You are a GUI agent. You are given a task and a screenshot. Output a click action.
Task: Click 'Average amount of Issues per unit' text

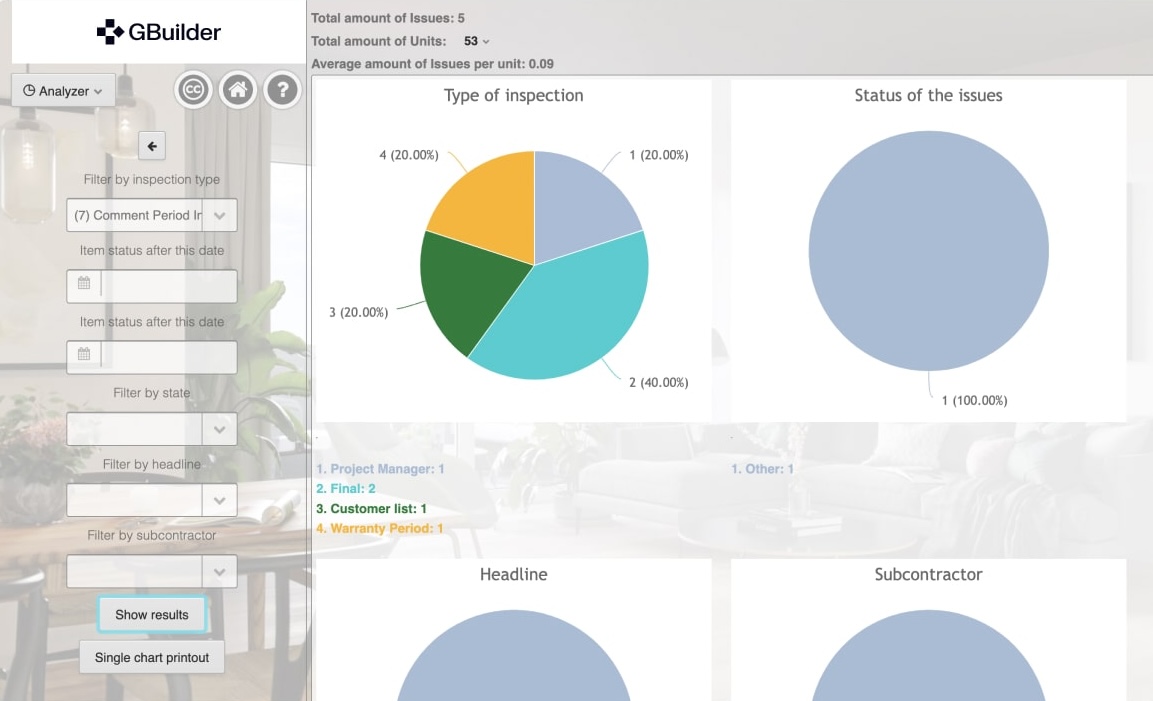(432, 64)
